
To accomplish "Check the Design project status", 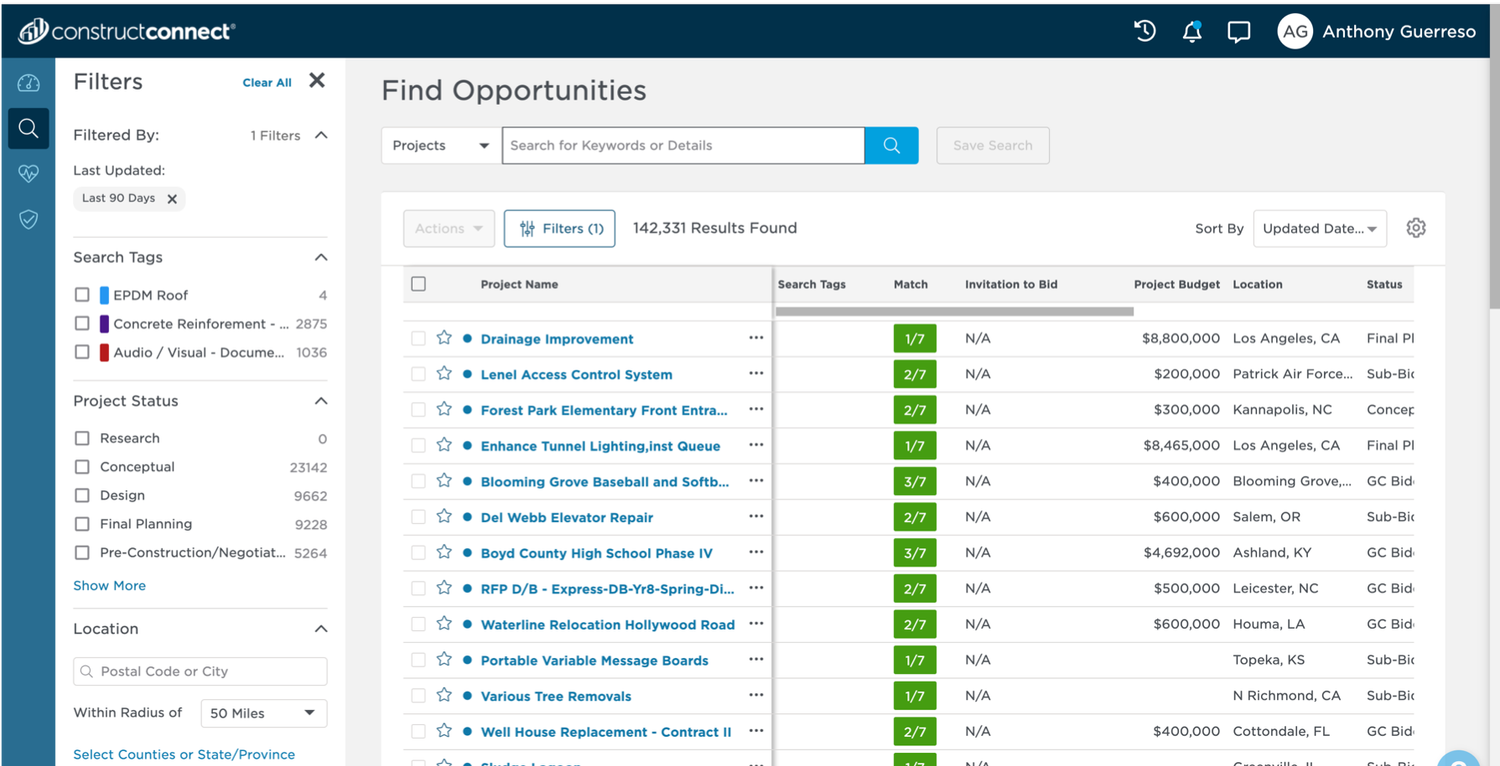I will point(82,495).
